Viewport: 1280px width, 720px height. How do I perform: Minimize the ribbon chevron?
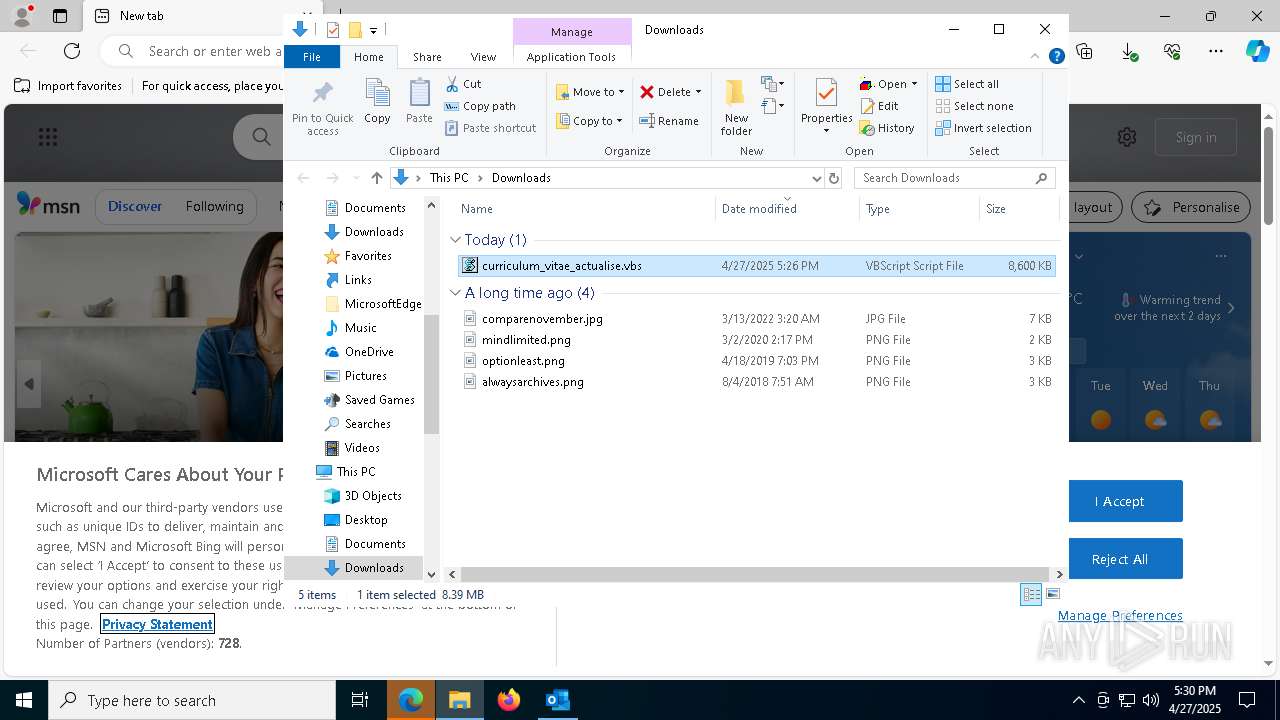point(1036,57)
